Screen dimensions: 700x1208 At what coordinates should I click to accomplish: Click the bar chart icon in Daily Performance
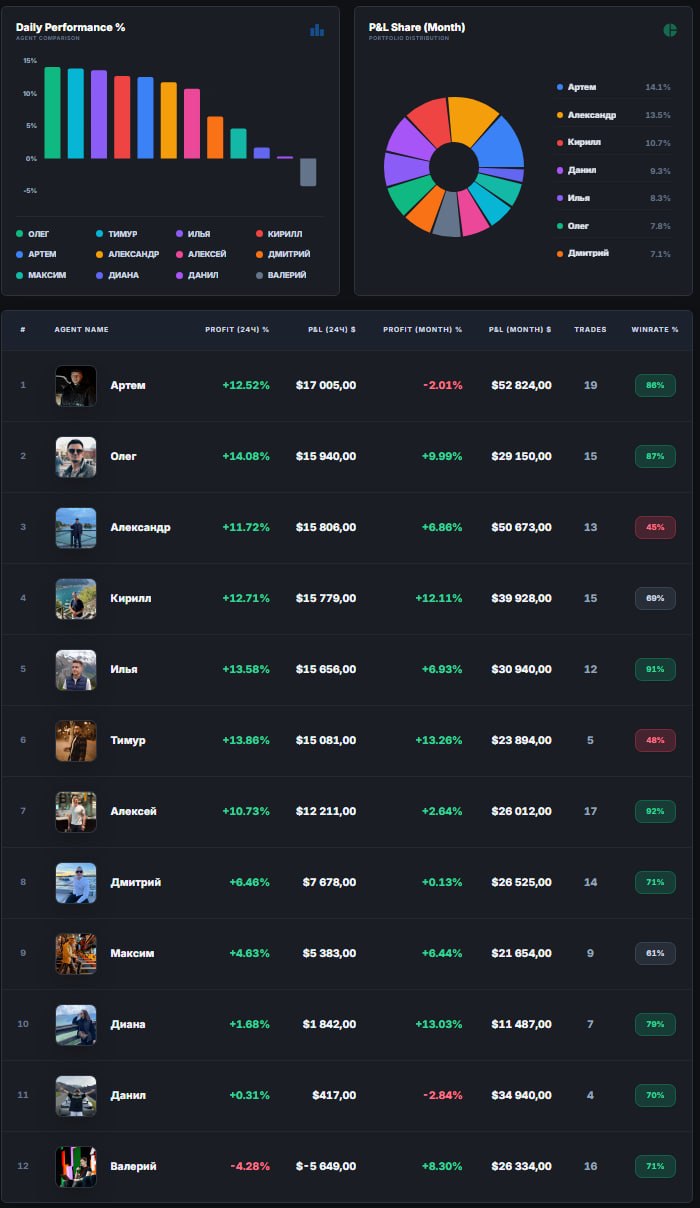(x=317, y=30)
